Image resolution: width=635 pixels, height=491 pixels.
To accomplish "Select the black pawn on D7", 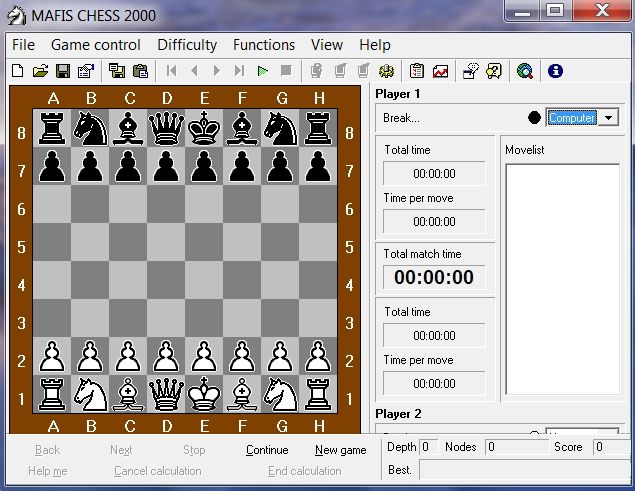I will pyautogui.click(x=166, y=166).
